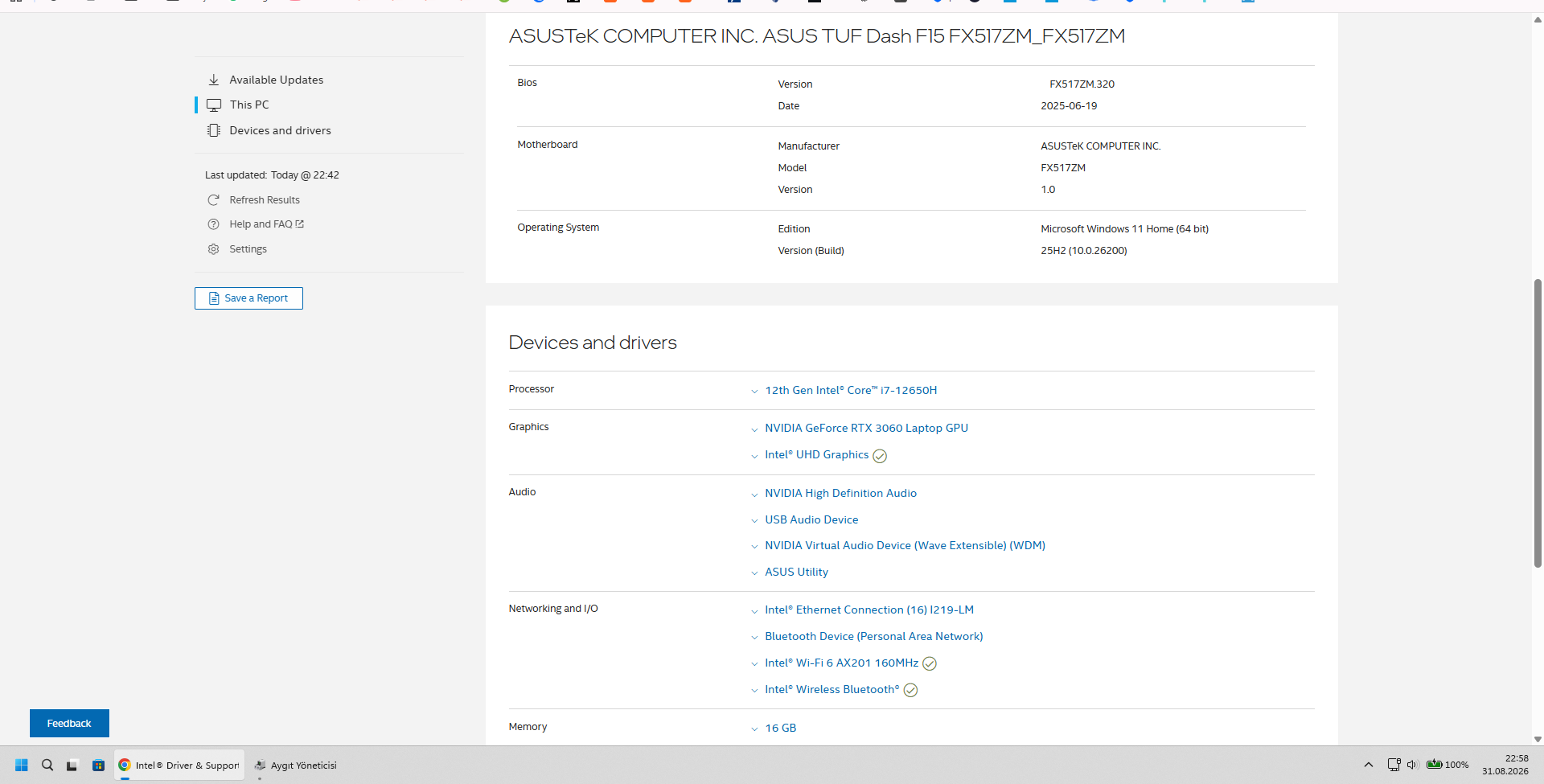Open the Intel Wireless Bluetooth link
Screen dimensions: 1544x784
tap(832, 690)
